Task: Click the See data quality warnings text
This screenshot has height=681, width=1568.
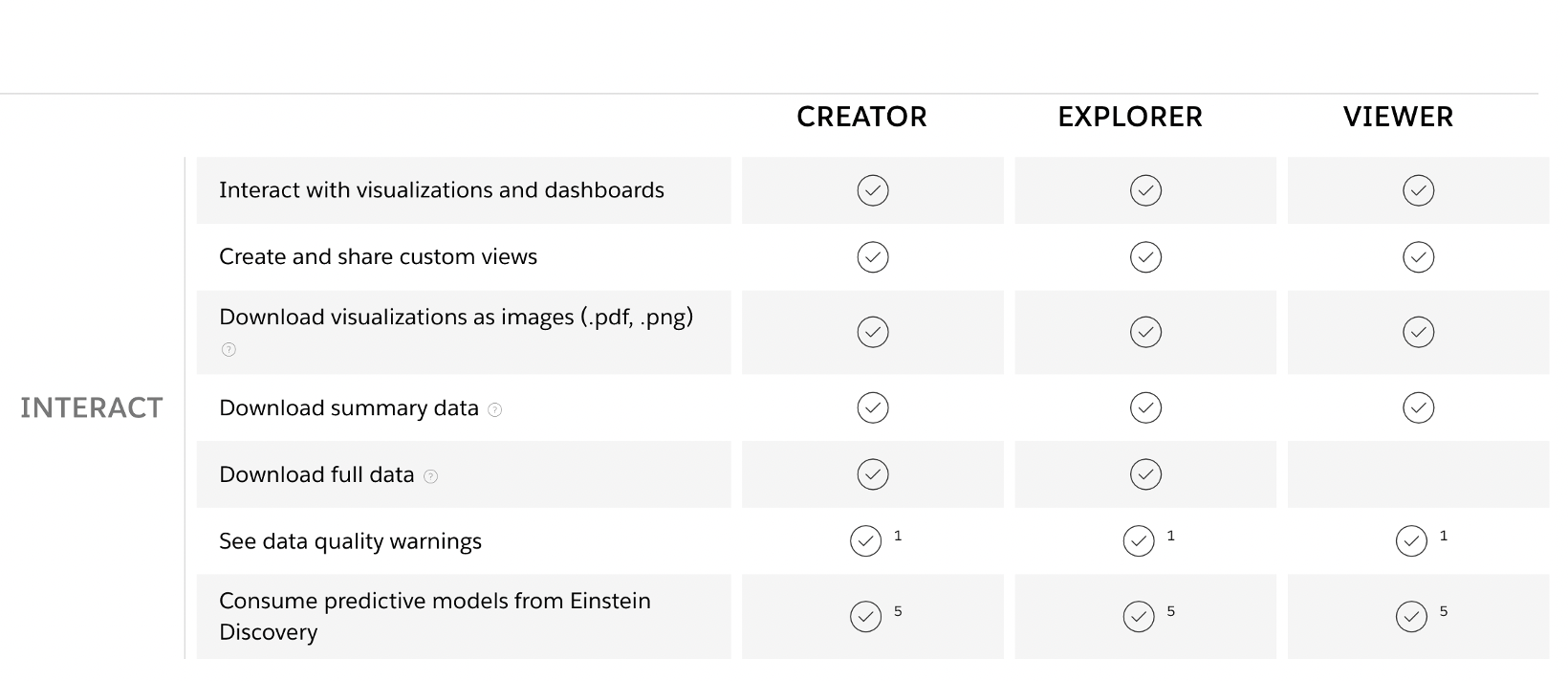Action: click(x=350, y=541)
